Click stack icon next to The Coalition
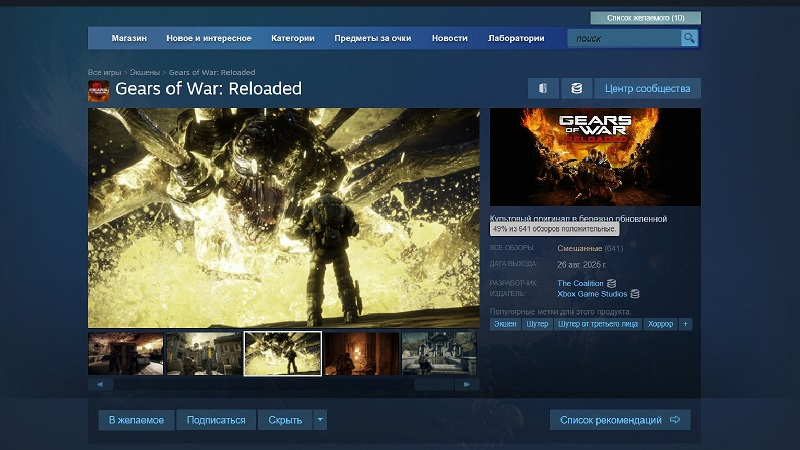Screen dimensions: 800x450 click(611, 283)
